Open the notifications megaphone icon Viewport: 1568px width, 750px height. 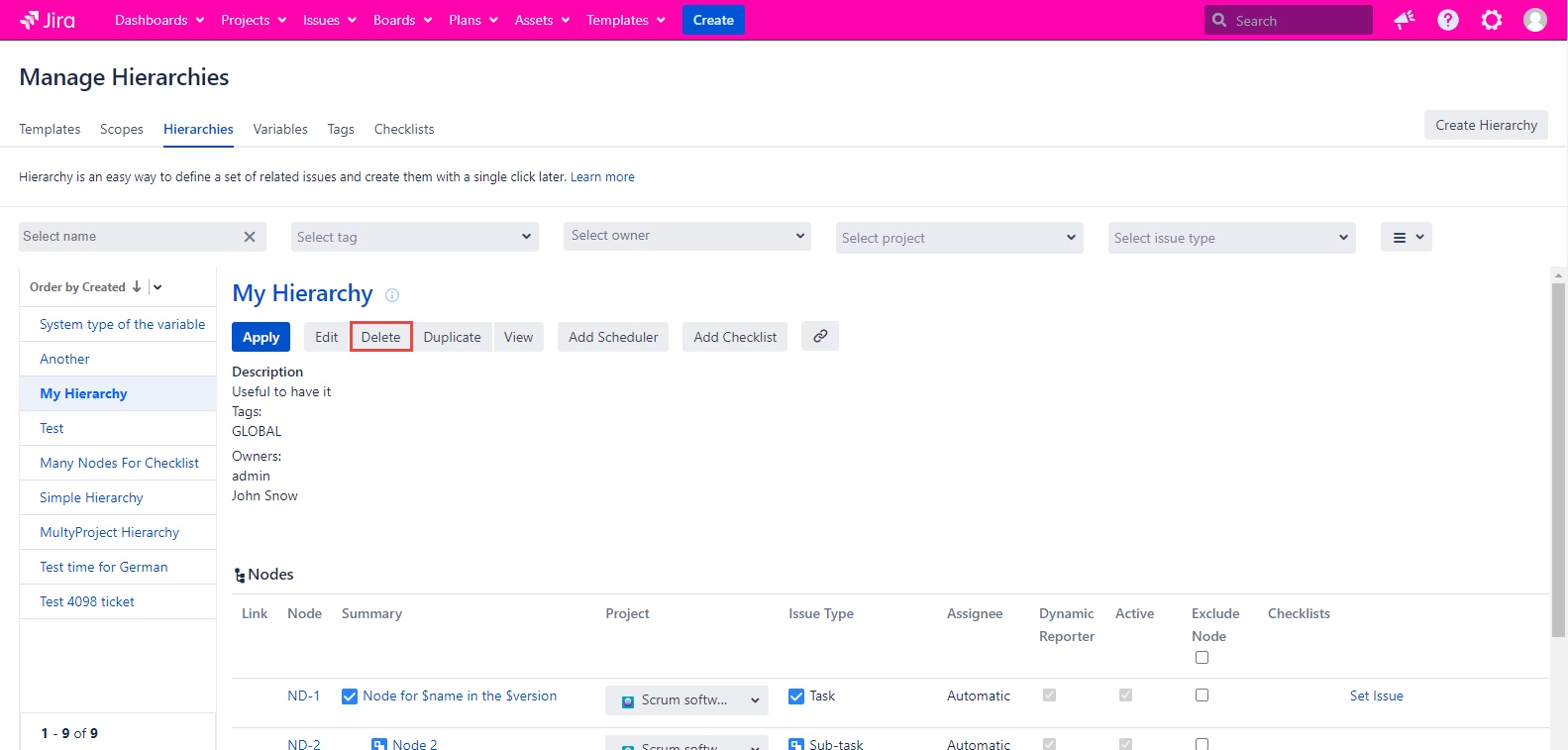coord(1404,20)
